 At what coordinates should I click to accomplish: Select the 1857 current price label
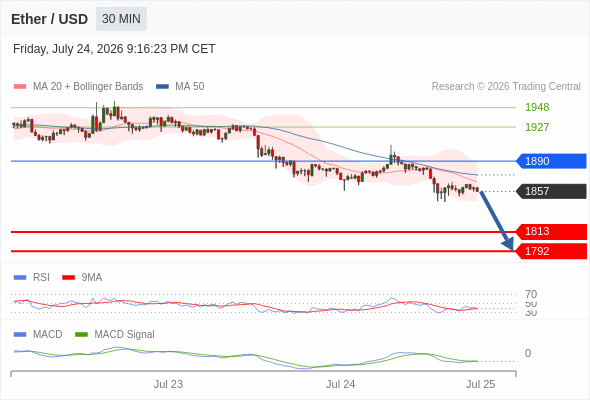(551, 191)
